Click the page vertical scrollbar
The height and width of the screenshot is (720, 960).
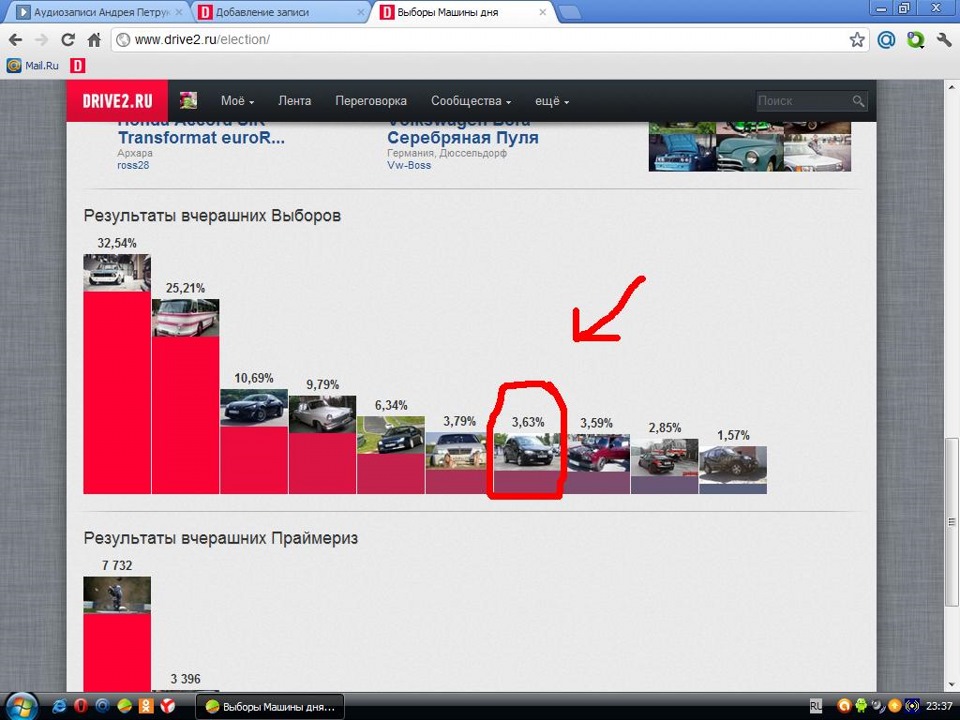pyautogui.click(x=951, y=522)
